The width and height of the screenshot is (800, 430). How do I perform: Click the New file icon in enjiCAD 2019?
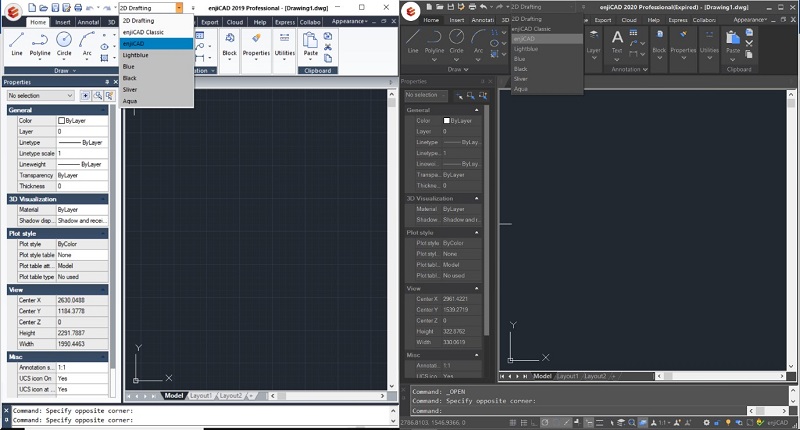32,8
